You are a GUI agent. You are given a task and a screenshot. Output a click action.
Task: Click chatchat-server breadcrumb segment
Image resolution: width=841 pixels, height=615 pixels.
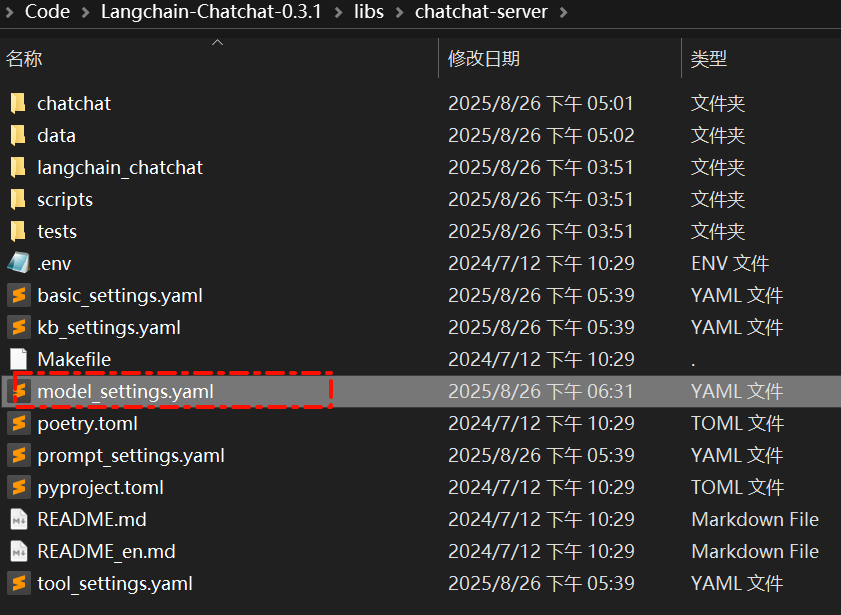pyautogui.click(x=481, y=12)
